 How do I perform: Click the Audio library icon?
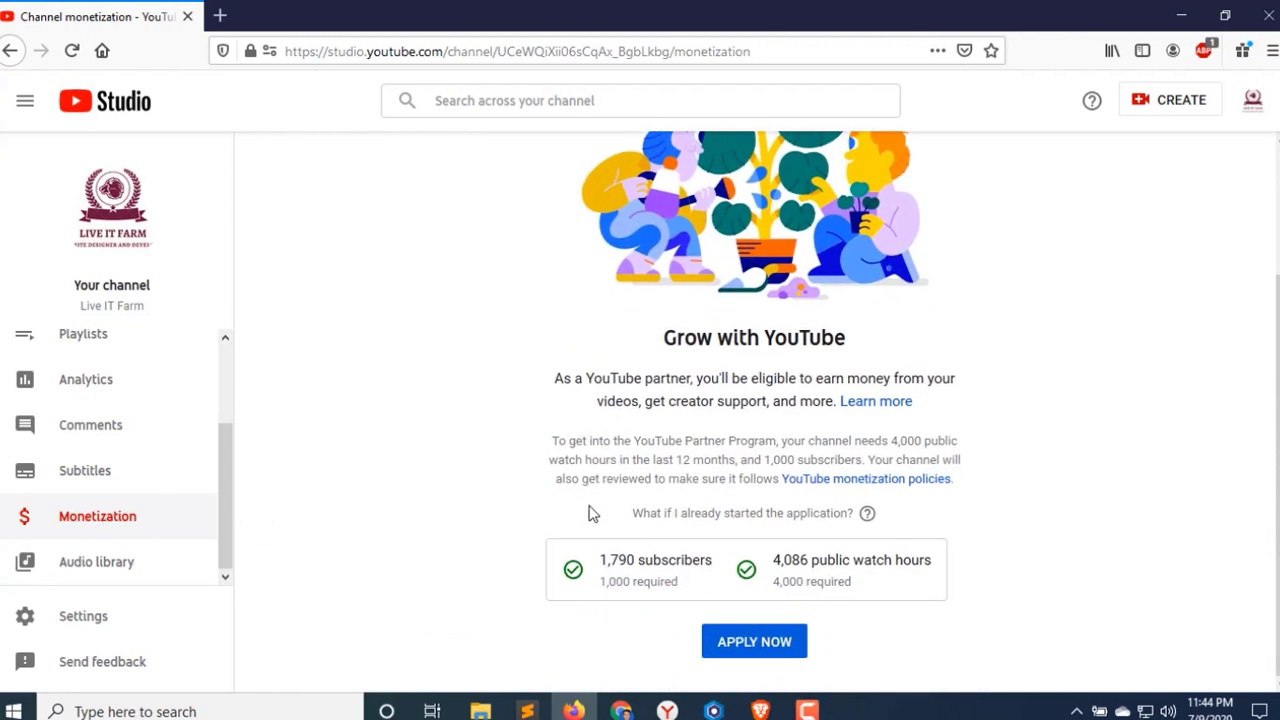pyautogui.click(x=25, y=562)
